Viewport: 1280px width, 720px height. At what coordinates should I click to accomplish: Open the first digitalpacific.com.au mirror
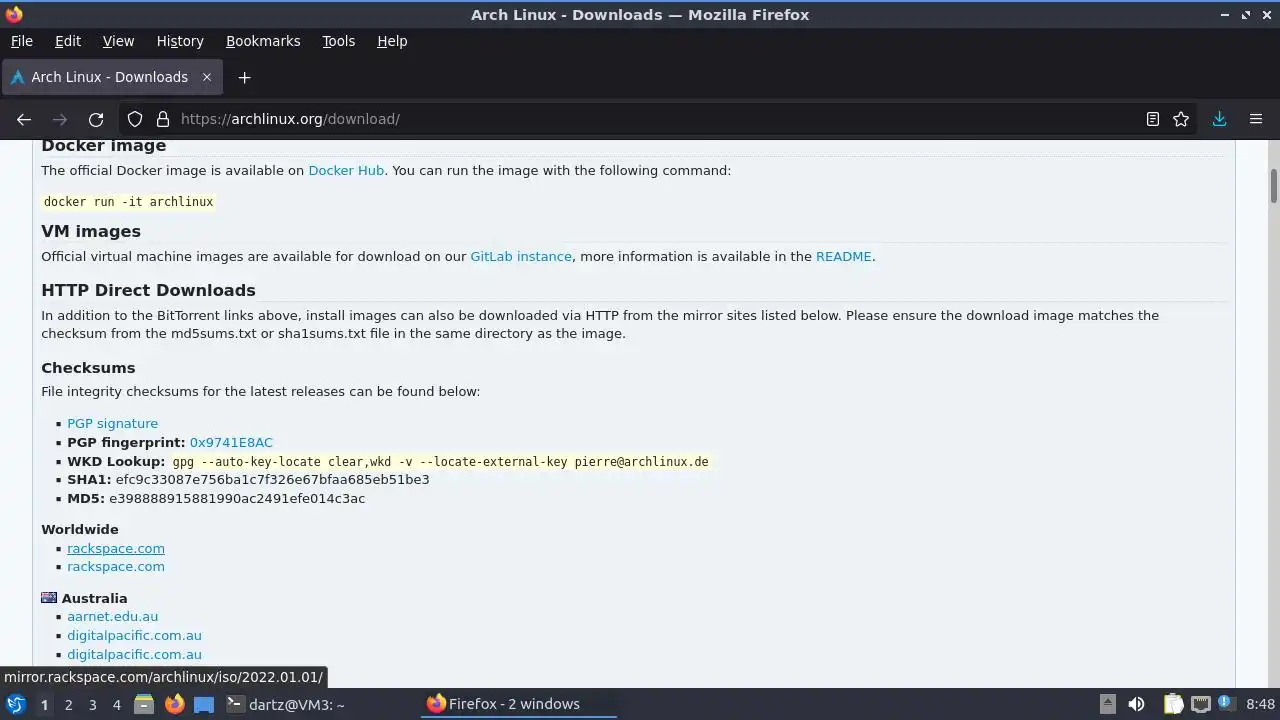pyautogui.click(x=134, y=635)
